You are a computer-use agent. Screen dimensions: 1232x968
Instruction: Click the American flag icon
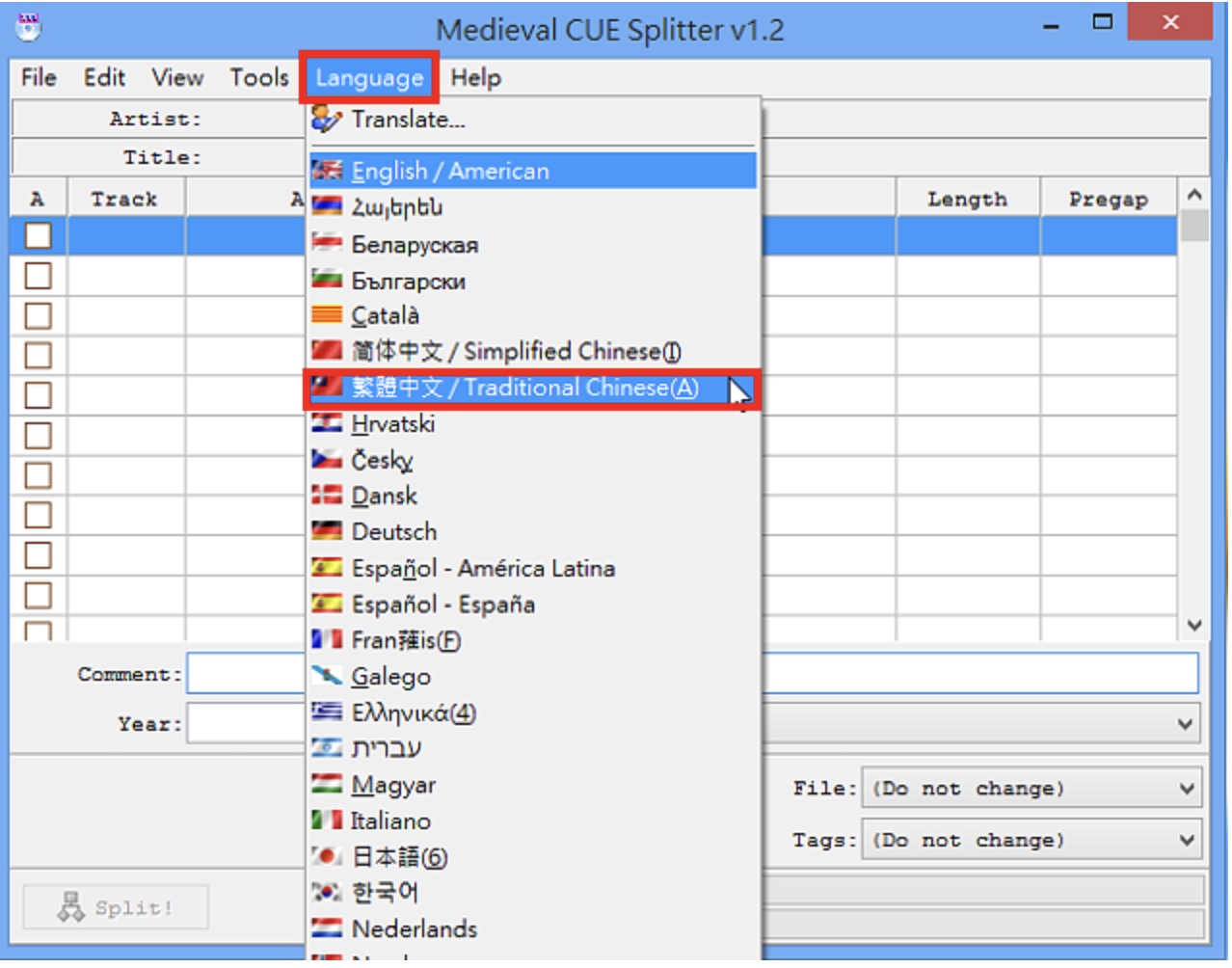tap(327, 171)
